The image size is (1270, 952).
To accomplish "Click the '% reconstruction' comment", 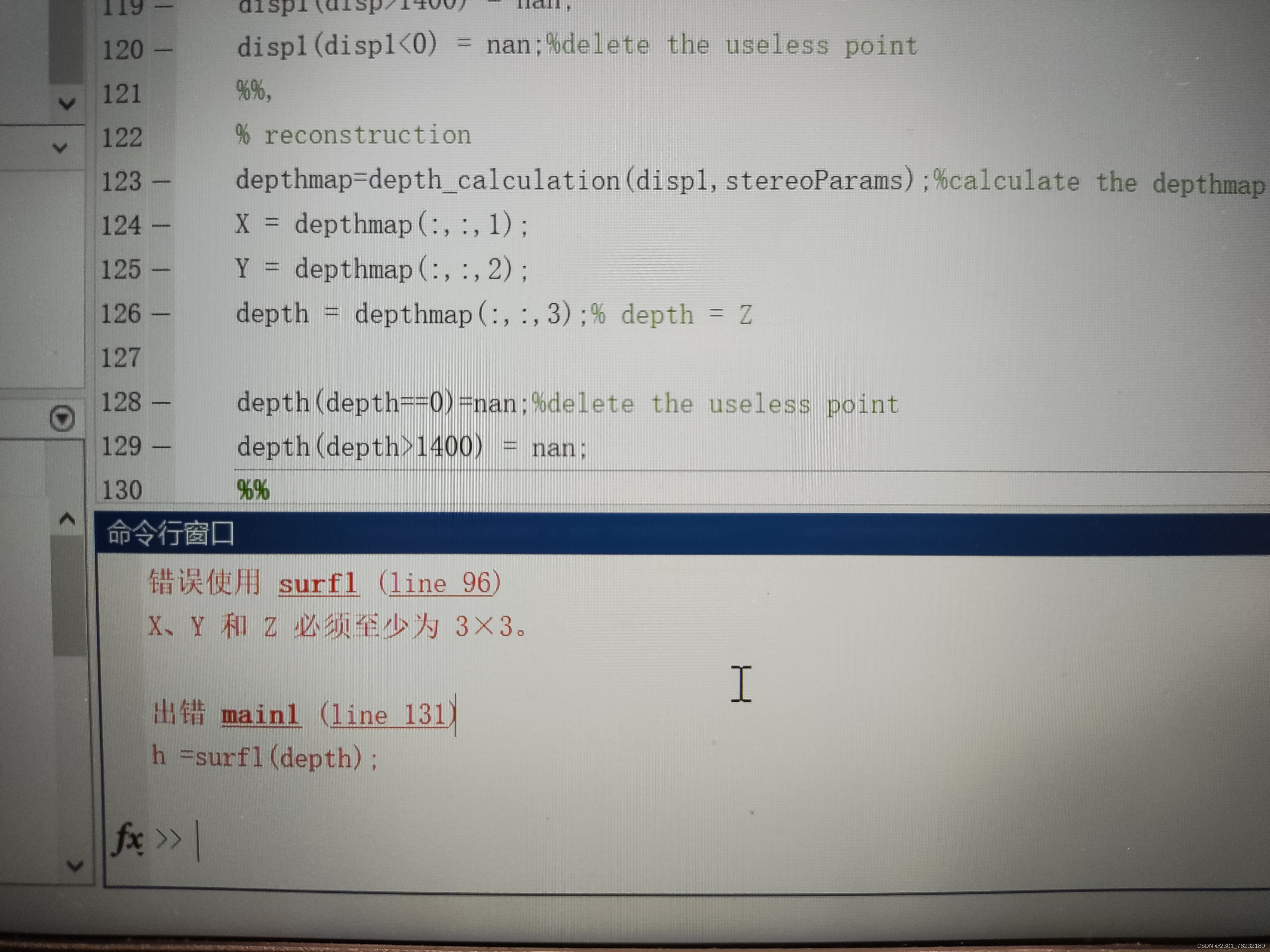I will tap(353, 136).
